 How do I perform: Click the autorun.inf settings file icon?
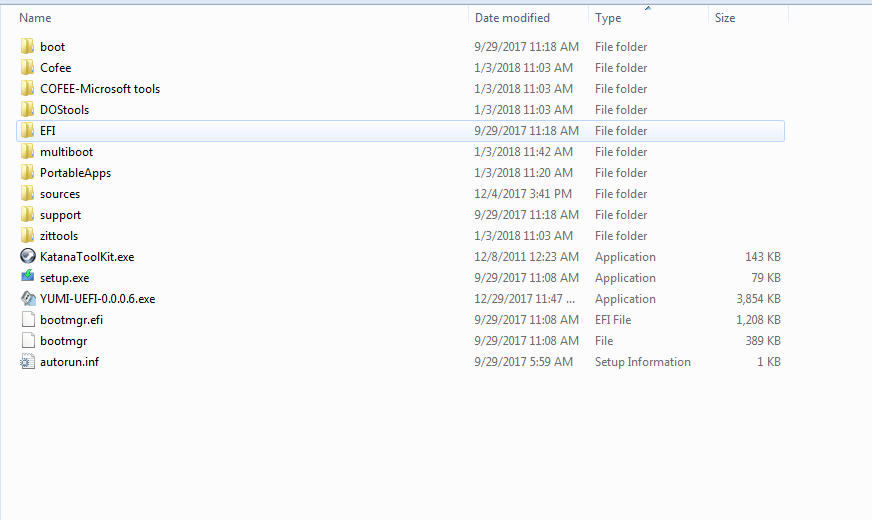[27, 361]
